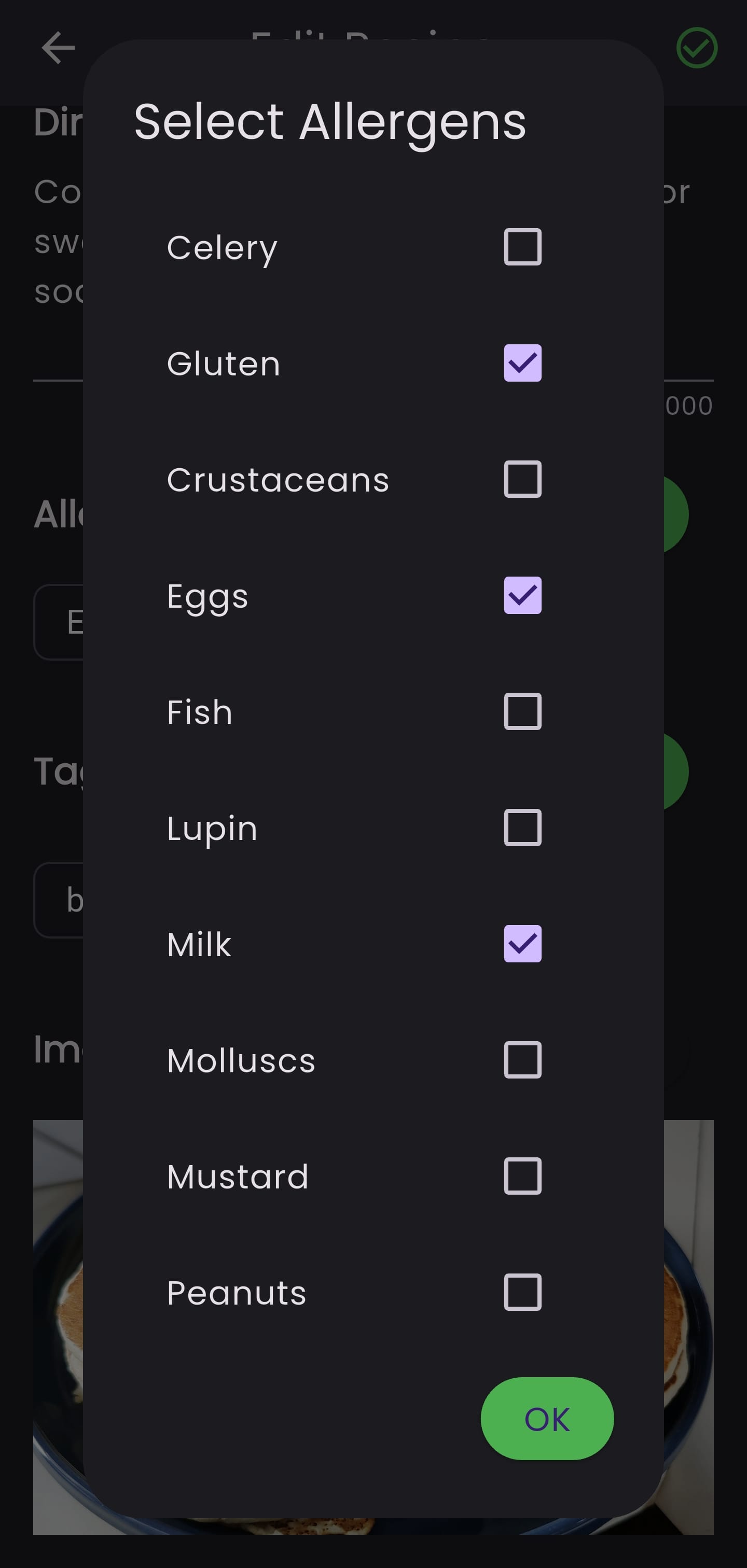Select the Molluscs checkbox

(x=522, y=1060)
